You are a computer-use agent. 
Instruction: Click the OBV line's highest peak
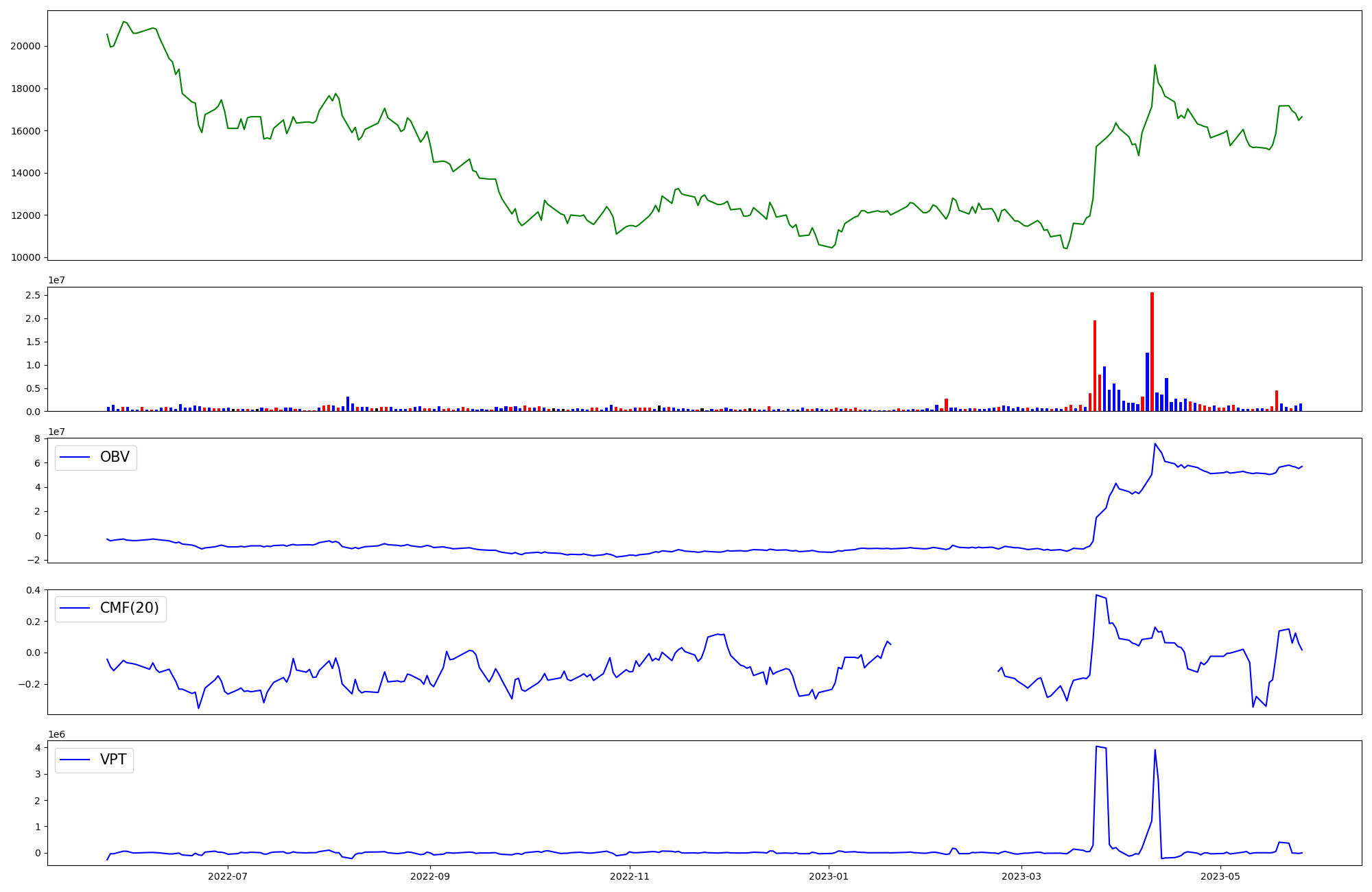tap(1155, 444)
